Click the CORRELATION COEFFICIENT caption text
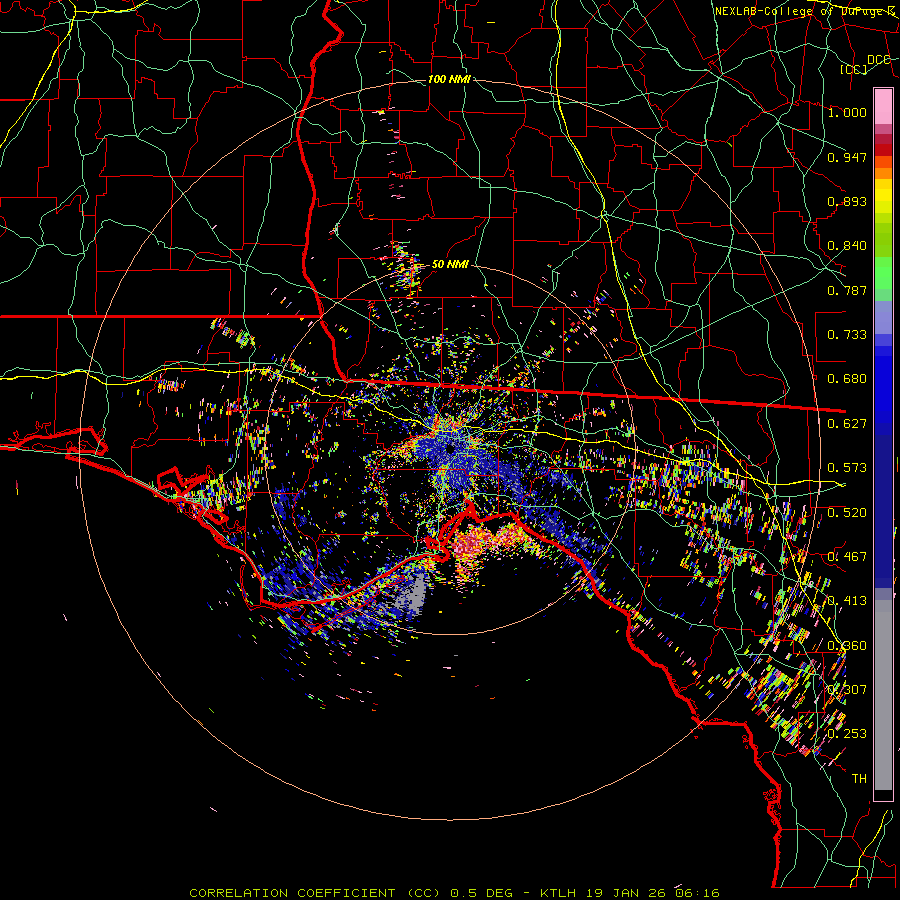Viewport: 900px width, 900px height. point(292,893)
